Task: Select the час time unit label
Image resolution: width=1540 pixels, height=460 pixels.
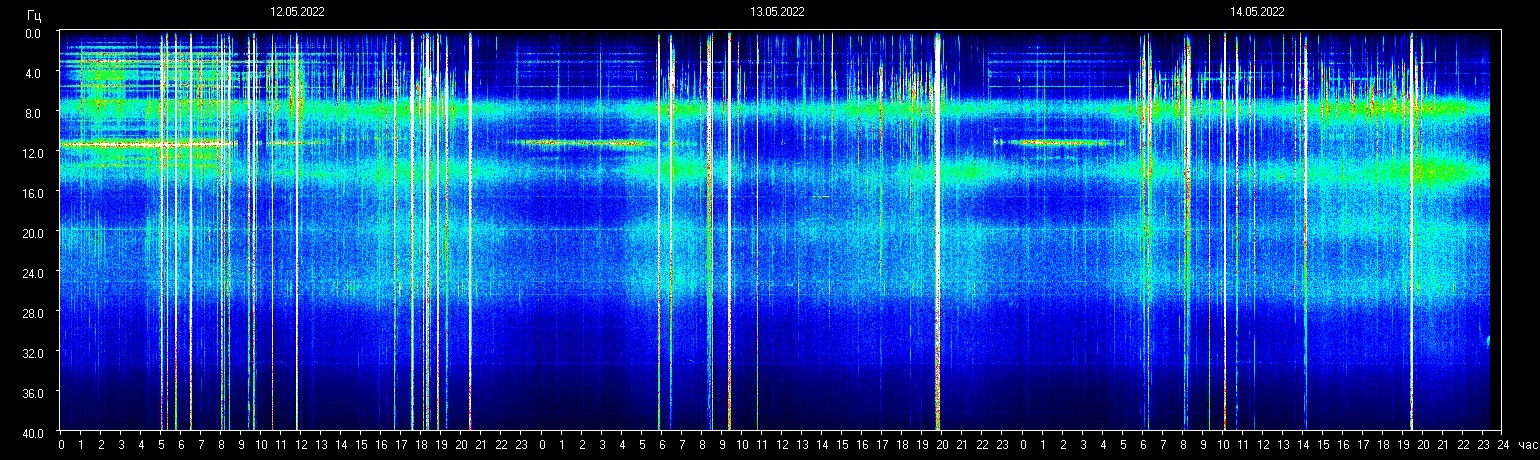Action: (x=1527, y=445)
